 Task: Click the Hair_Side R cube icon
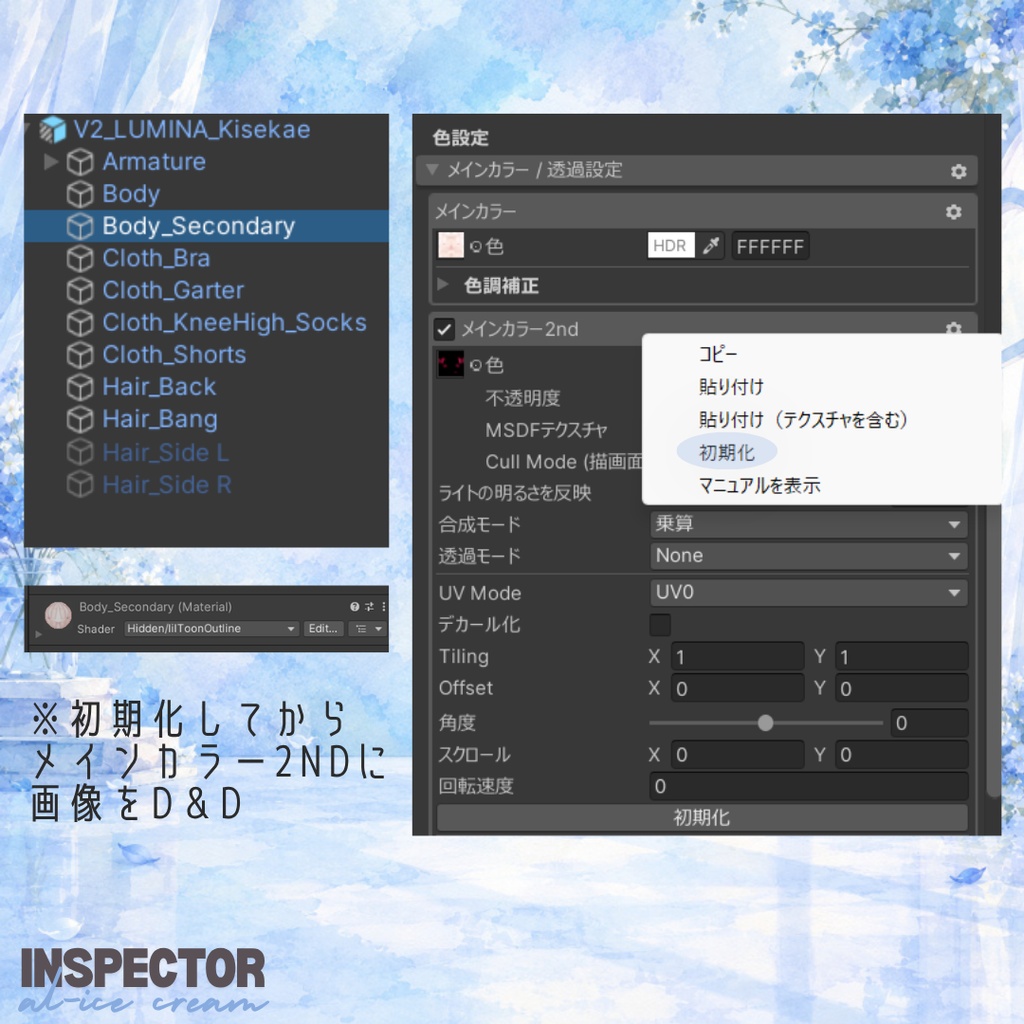pos(80,485)
